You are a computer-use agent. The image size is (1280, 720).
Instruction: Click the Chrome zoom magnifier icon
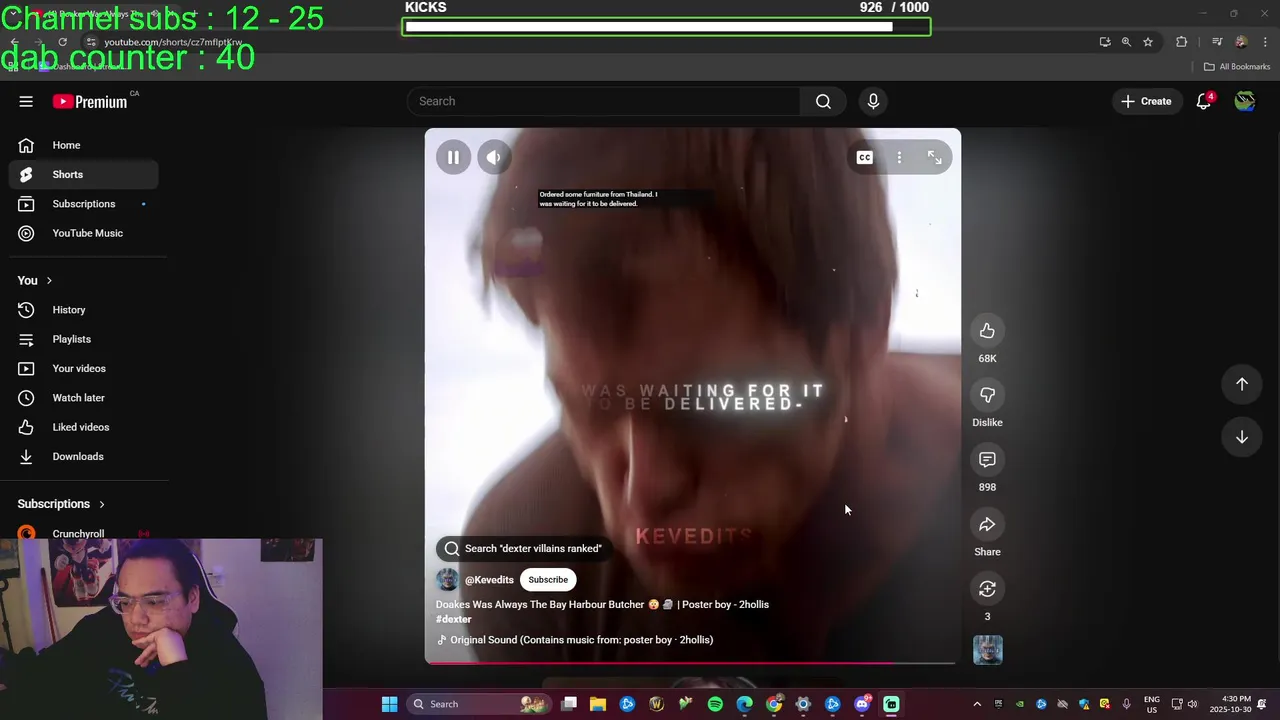[1126, 42]
